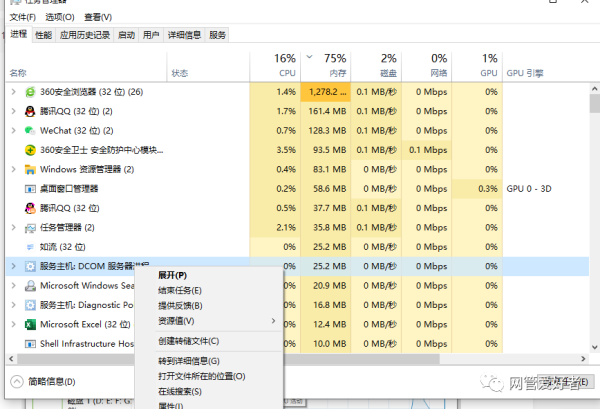Choose 打开文件所在的位置(O) in context menu
This screenshot has width=600, height=409.
(x=209, y=376)
